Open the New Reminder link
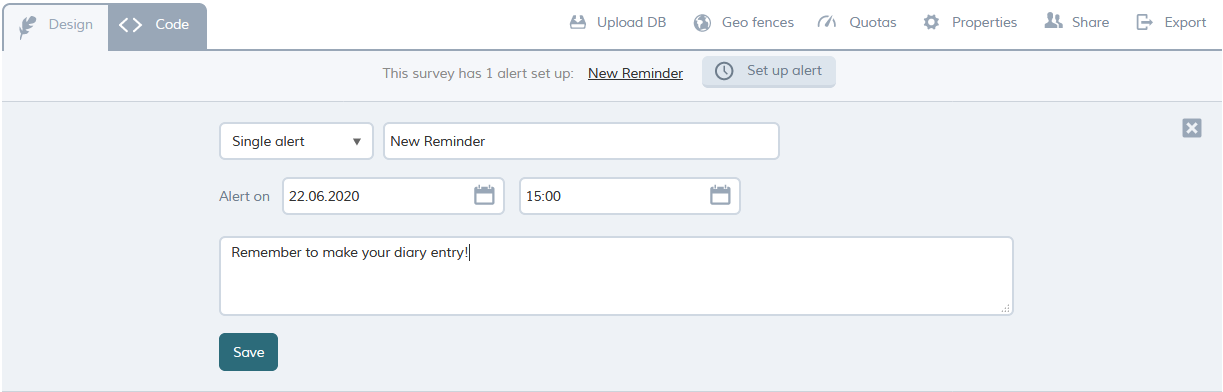The height and width of the screenshot is (392, 1223). 635,73
